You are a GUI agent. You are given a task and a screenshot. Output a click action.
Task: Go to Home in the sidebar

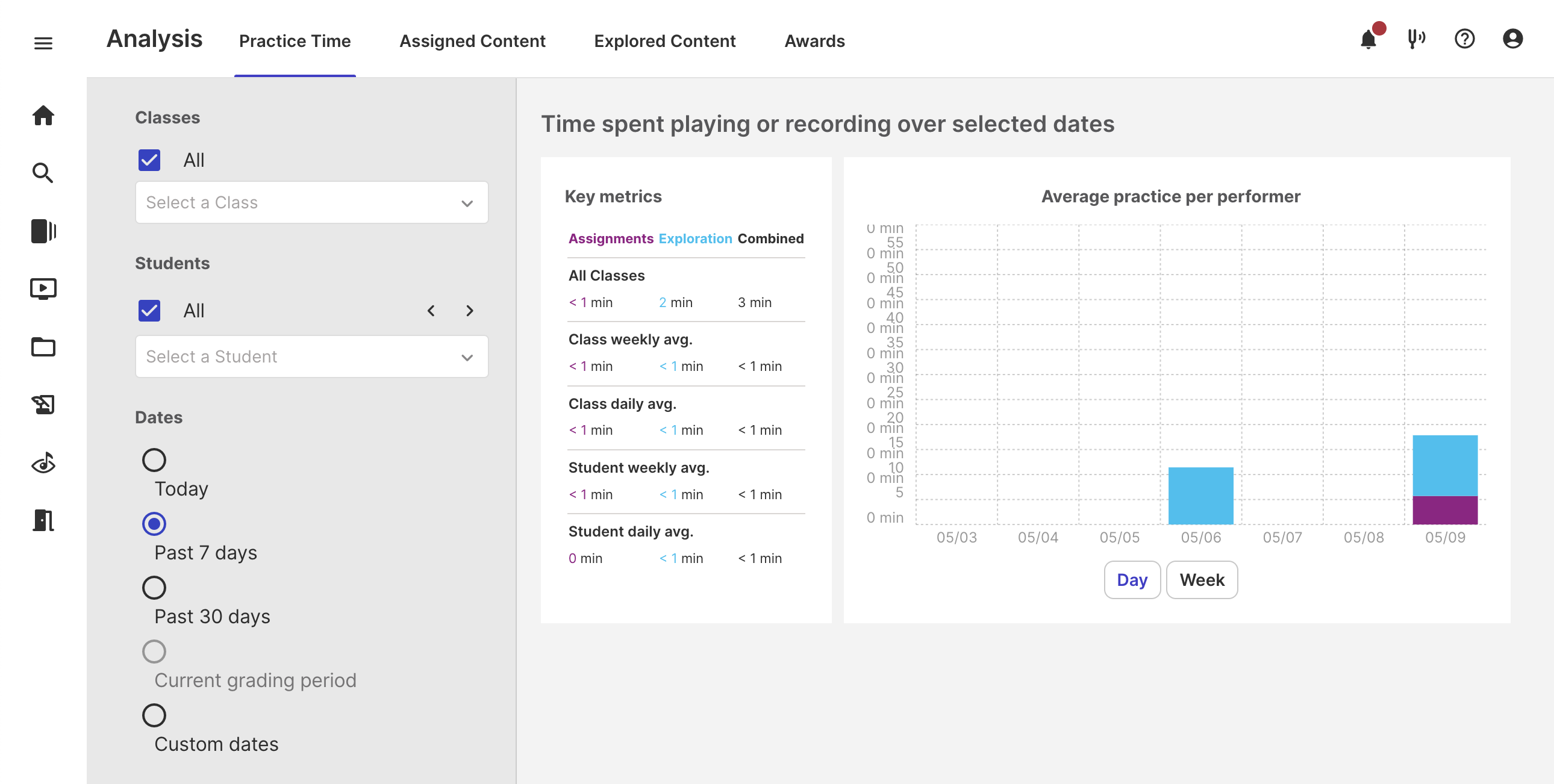(x=43, y=114)
